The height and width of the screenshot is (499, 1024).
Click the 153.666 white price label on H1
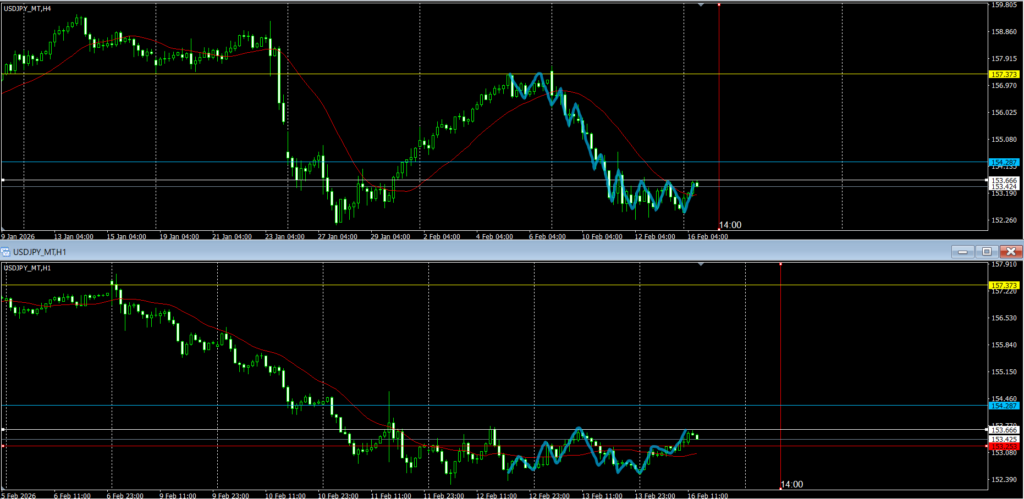(1003, 430)
